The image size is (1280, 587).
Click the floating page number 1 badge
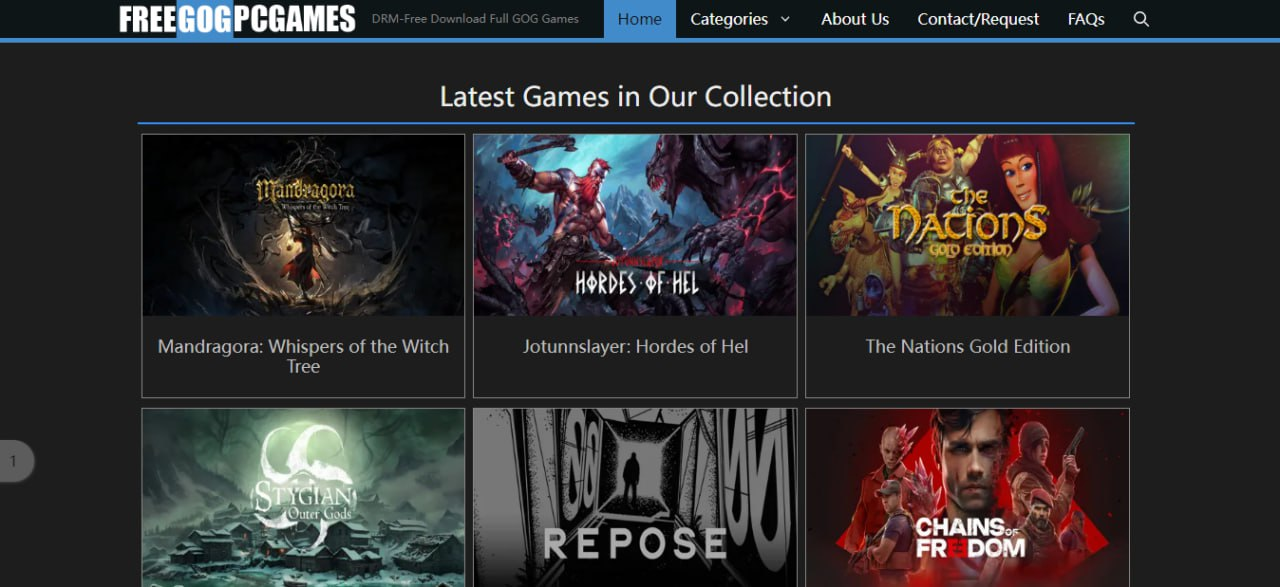click(14, 461)
